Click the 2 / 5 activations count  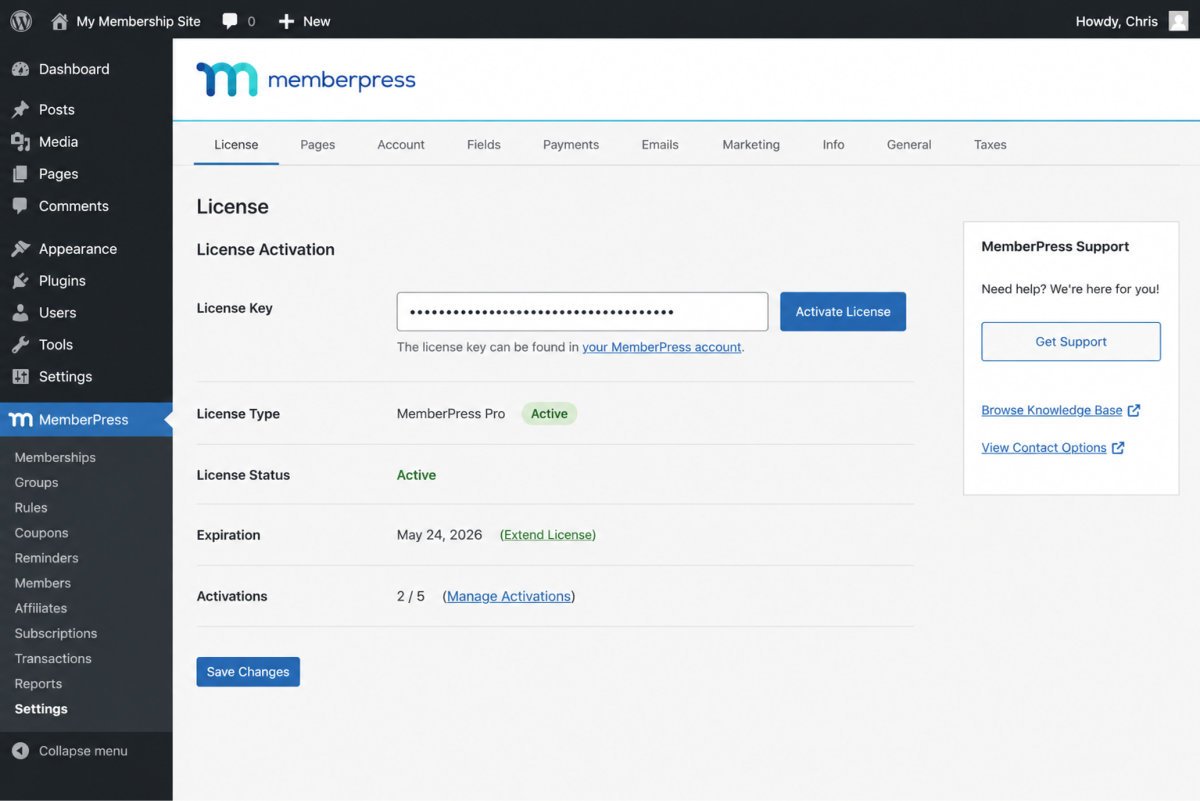coord(411,596)
